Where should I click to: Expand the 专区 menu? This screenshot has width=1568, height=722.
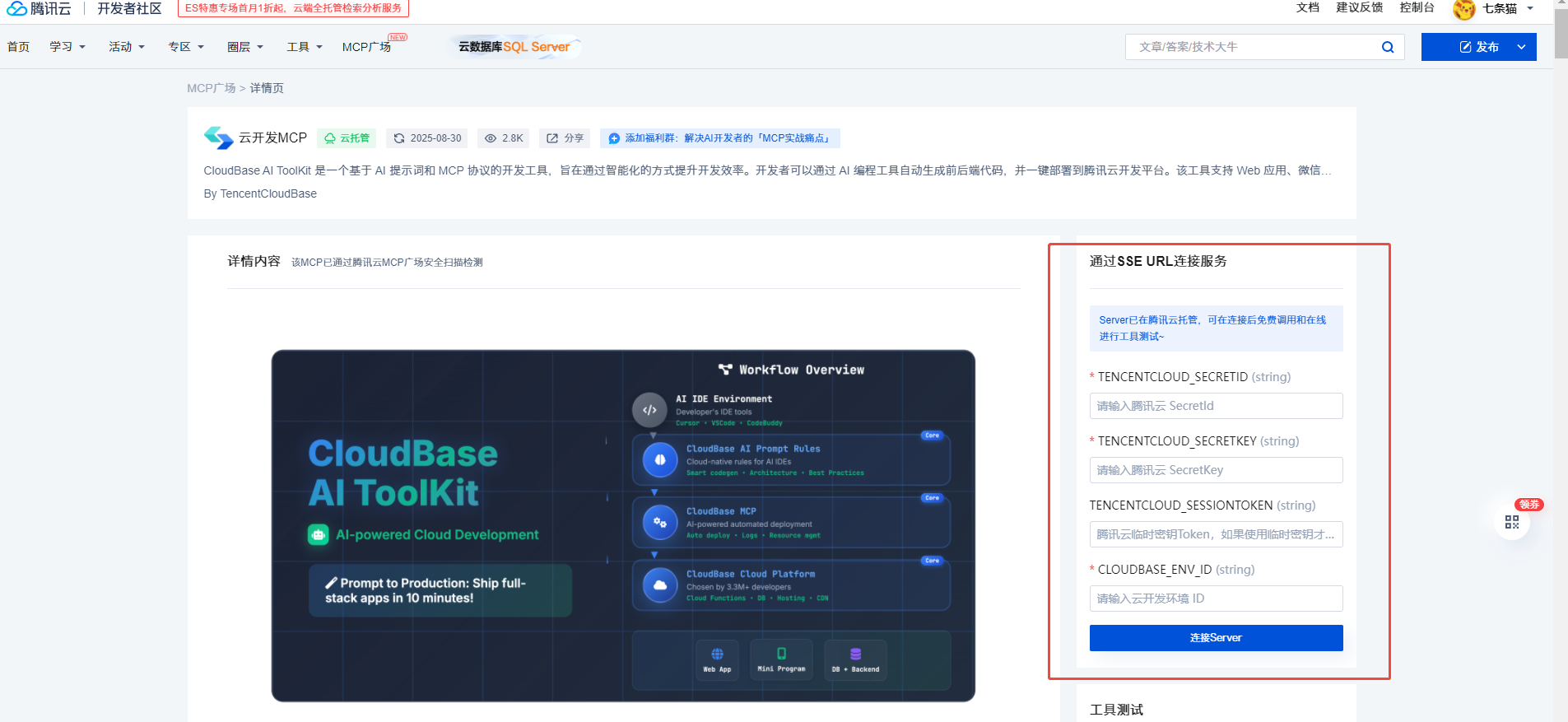click(186, 47)
